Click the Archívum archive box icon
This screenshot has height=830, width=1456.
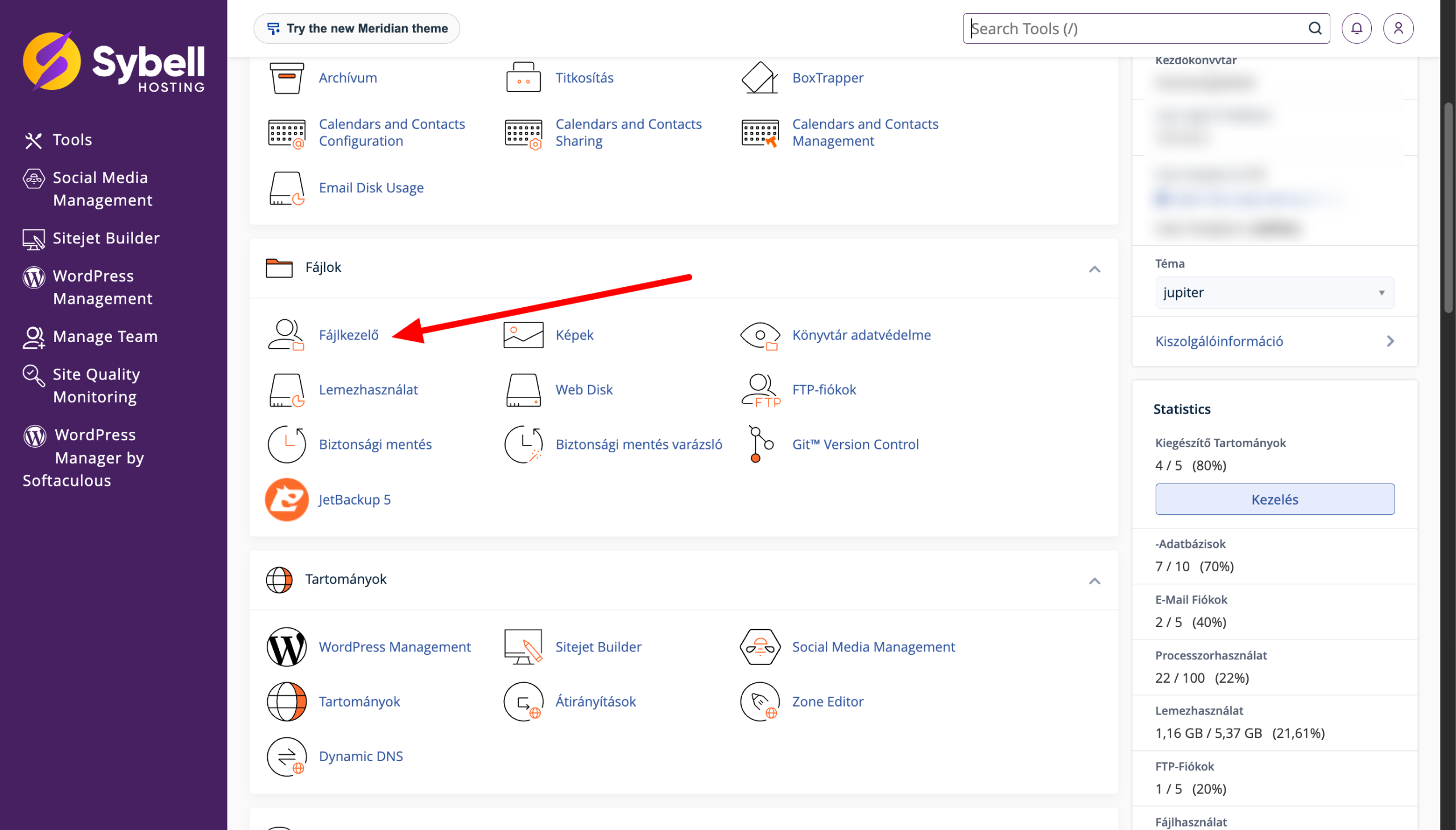pyautogui.click(x=286, y=77)
